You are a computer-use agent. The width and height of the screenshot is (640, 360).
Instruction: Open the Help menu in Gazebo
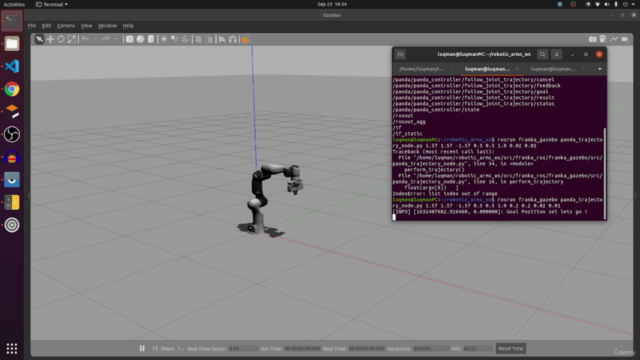[x=128, y=25]
